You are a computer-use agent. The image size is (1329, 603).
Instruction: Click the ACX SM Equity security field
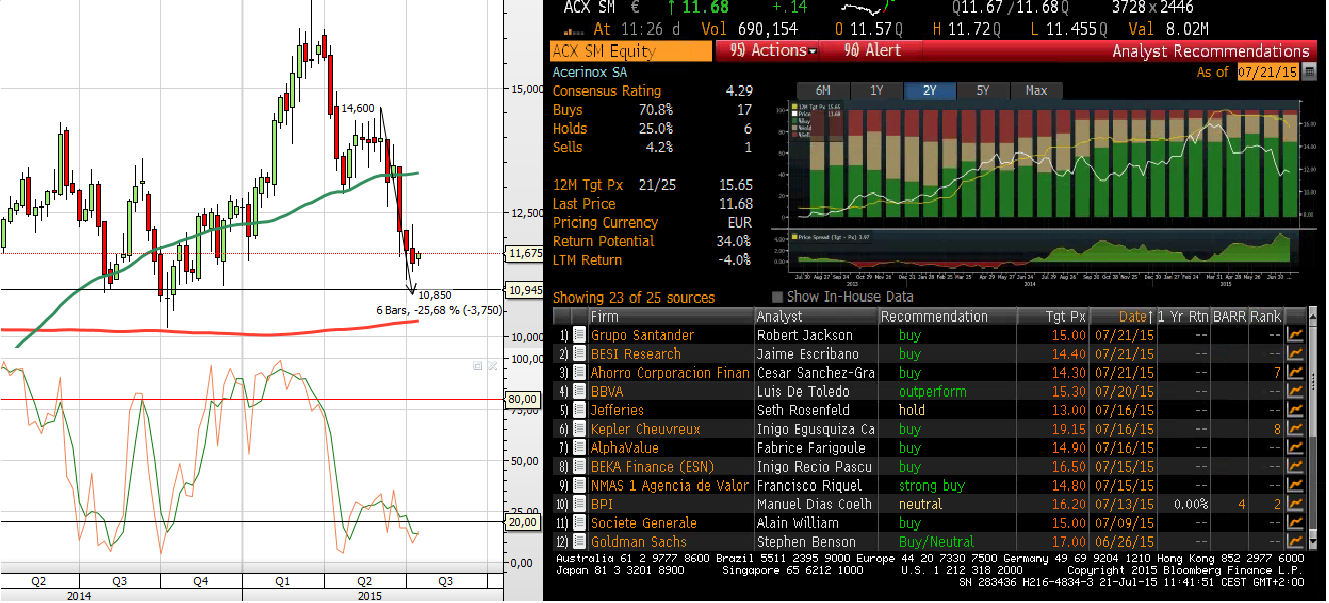click(x=630, y=51)
